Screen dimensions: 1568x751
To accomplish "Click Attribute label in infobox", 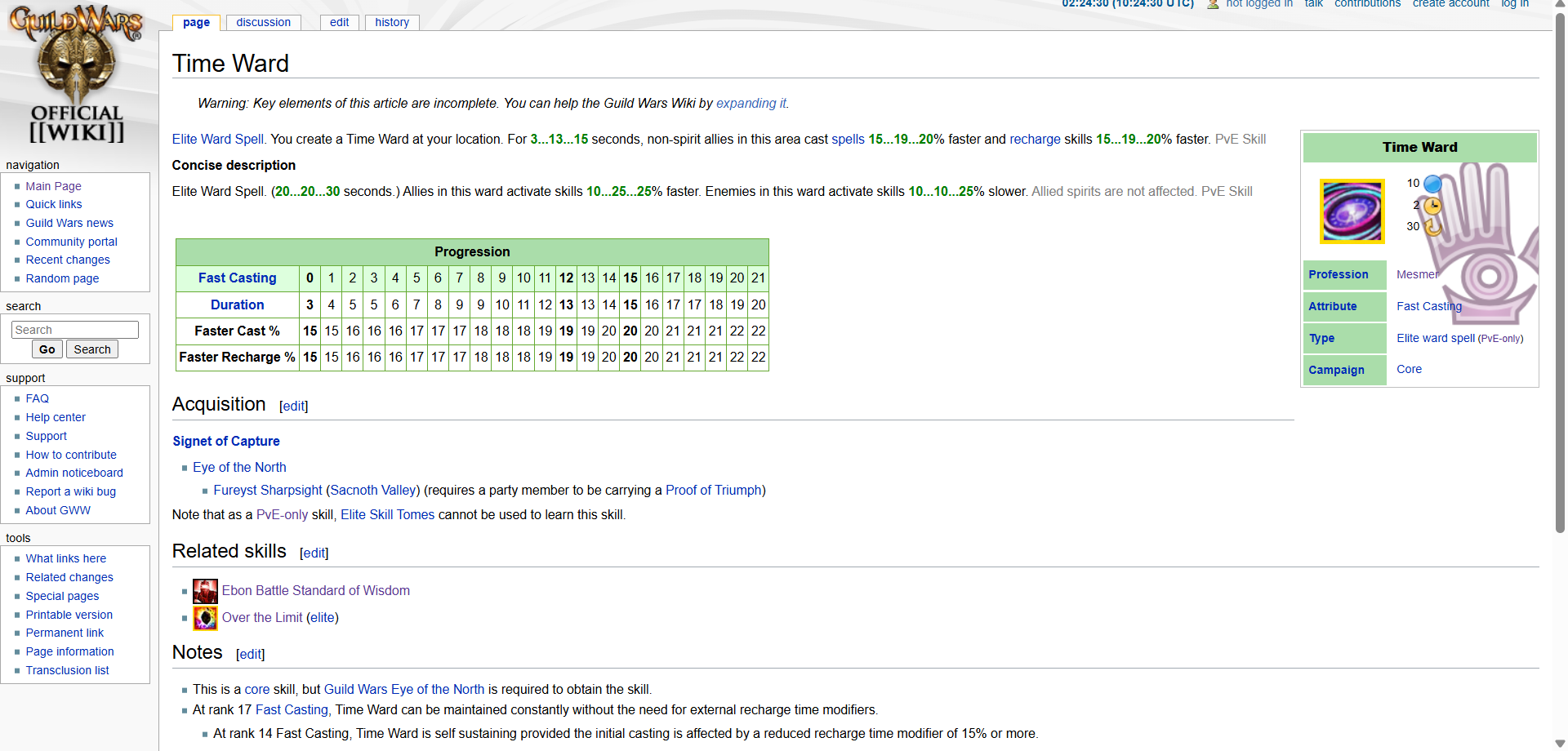I will (x=1332, y=306).
